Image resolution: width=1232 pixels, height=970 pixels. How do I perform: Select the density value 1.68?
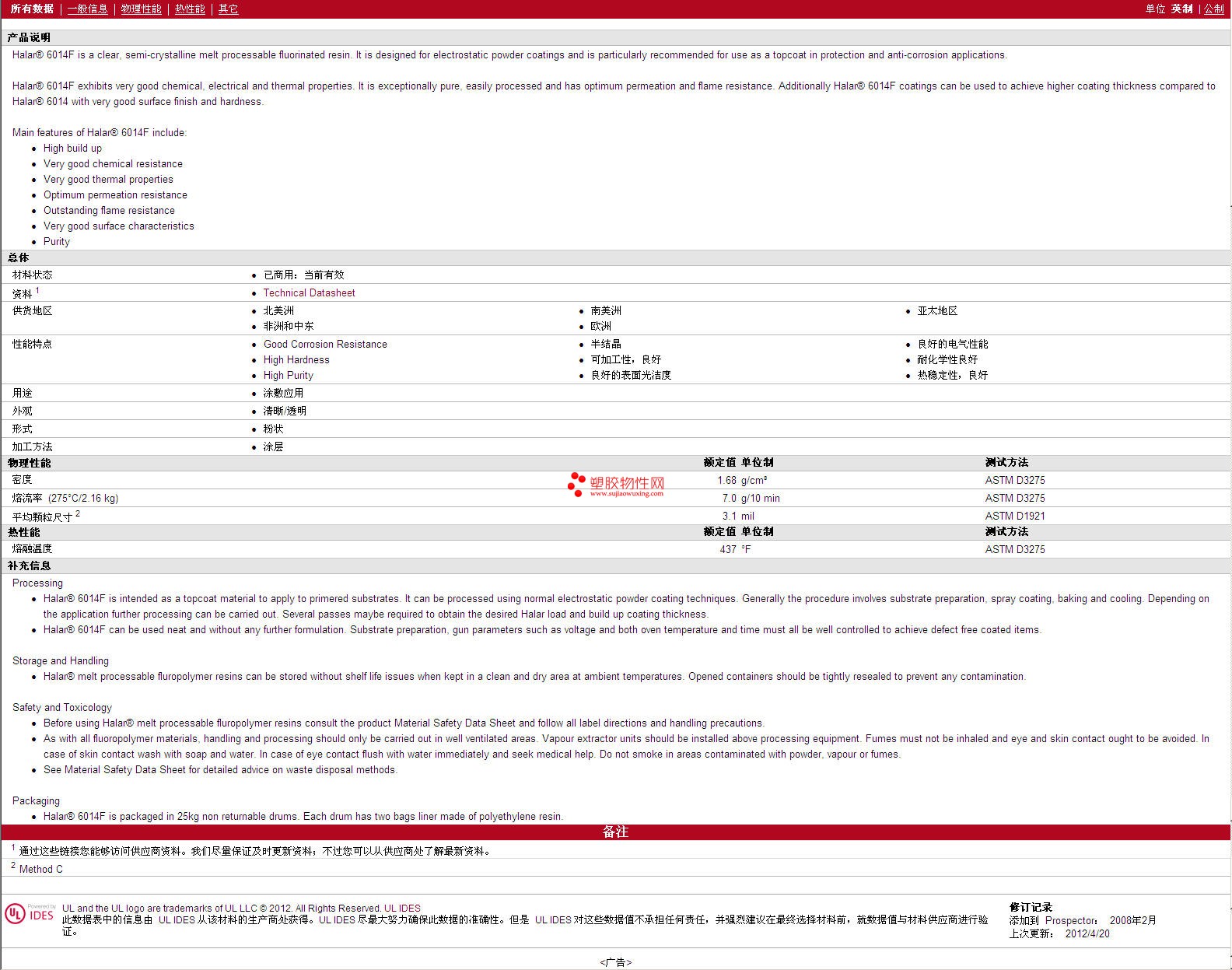[726, 481]
